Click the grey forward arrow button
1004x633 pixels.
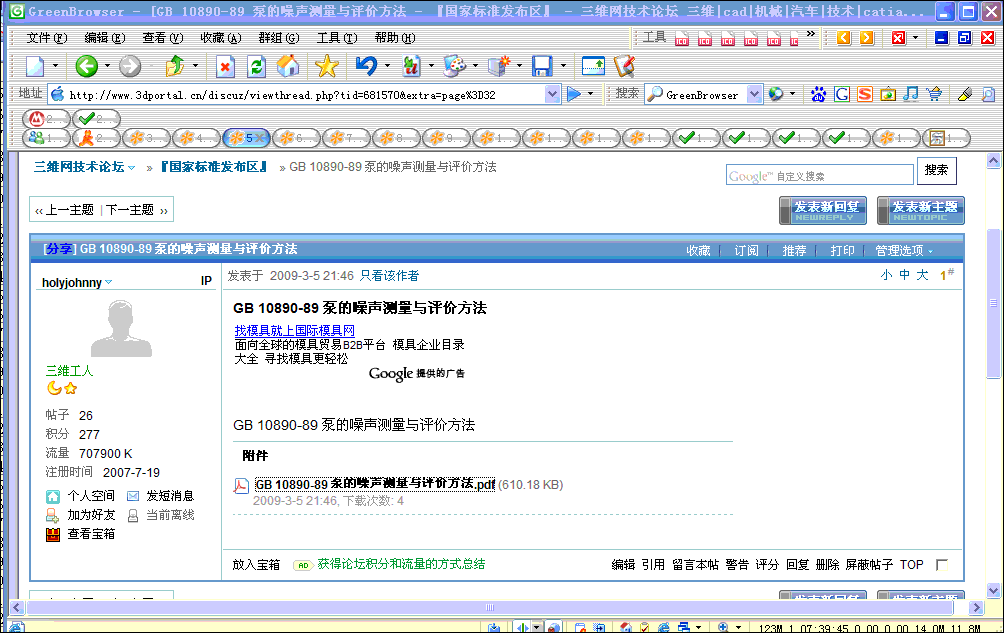tap(130, 66)
